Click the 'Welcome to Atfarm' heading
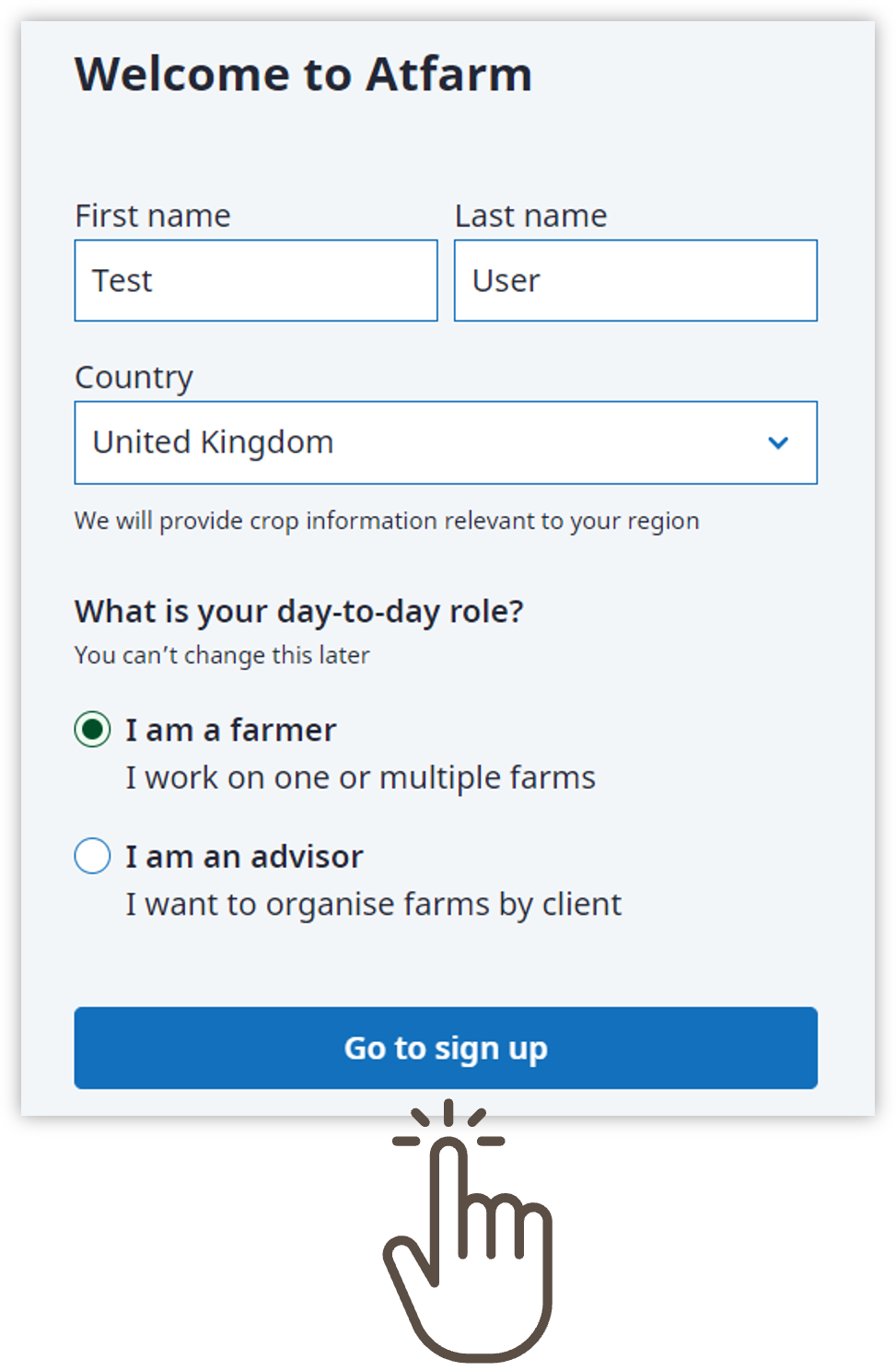The width and height of the screenshot is (896, 1371). [304, 74]
